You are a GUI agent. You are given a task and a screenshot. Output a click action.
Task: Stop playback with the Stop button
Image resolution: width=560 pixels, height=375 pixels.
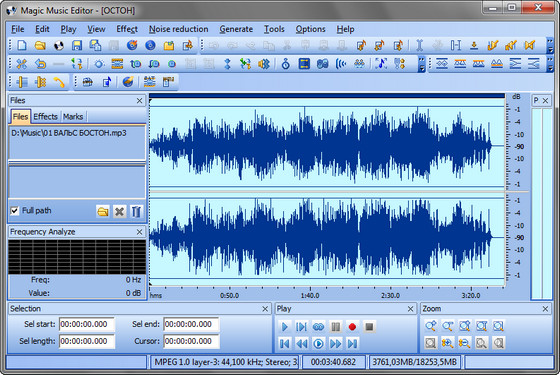[369, 326]
